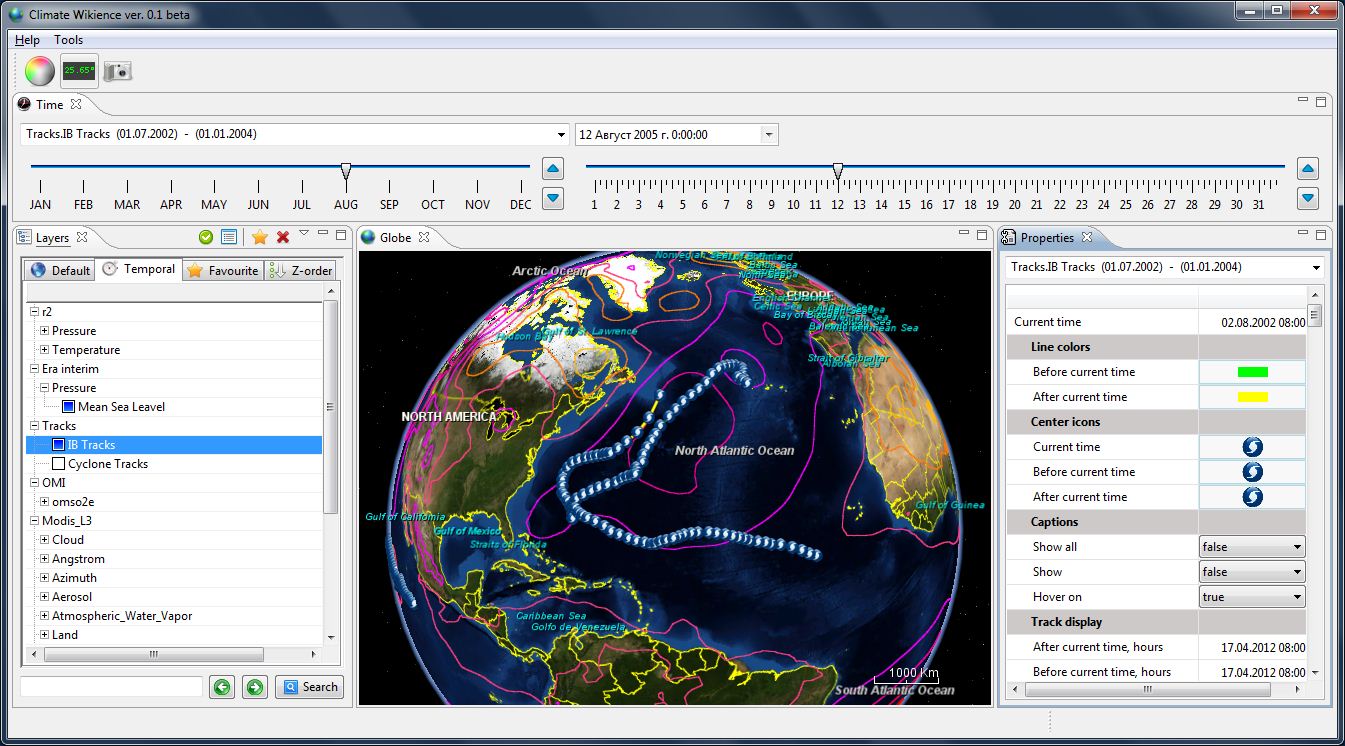Open the Layers view menu triangle
Screen dimensions: 1345x746
(x=304, y=234)
